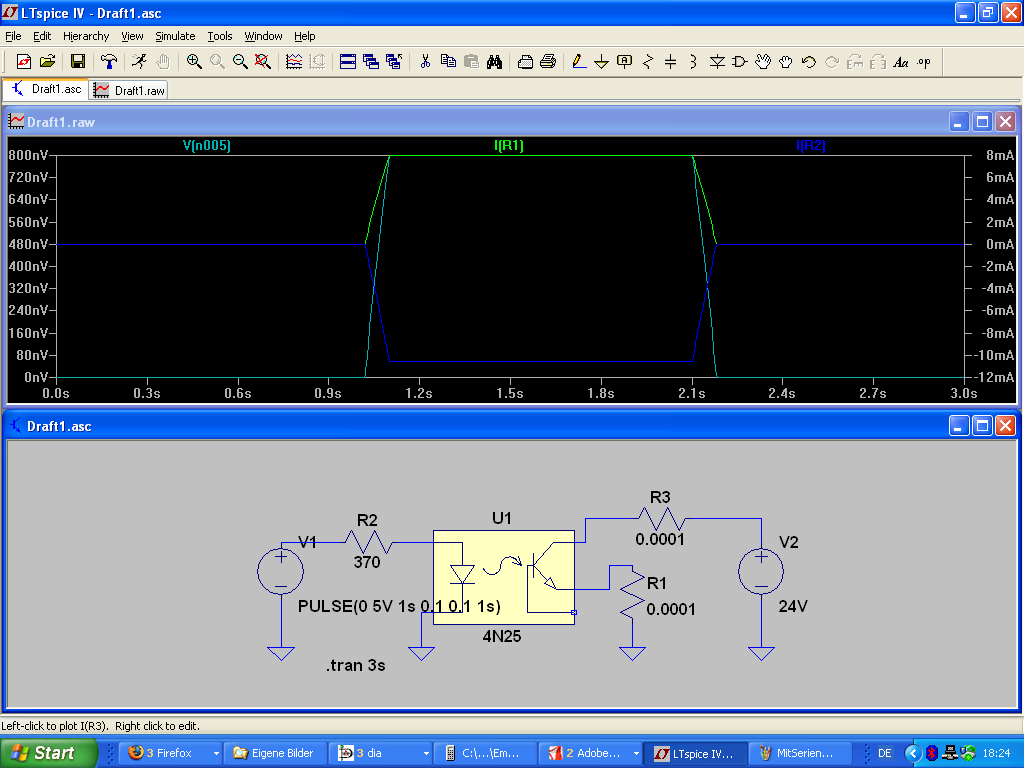Screen dimensions: 1024x768
Task: Save the schematic with floppy icon
Action: pos(78,61)
